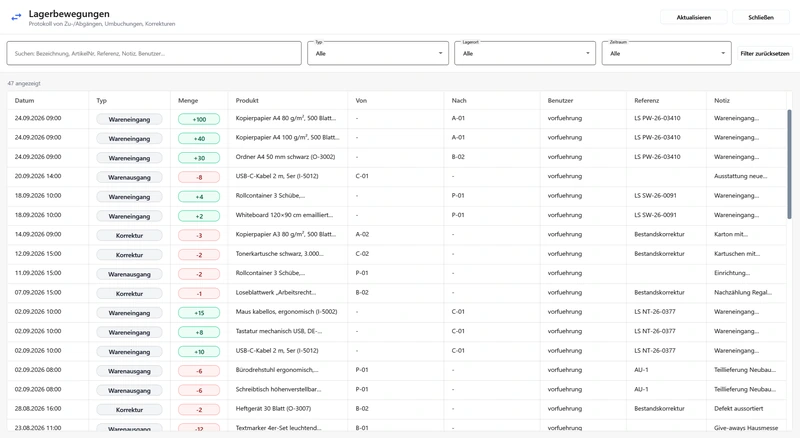The height and width of the screenshot is (438, 800).
Task: Open the Typ filter dropdown
Action: [x=378, y=53]
